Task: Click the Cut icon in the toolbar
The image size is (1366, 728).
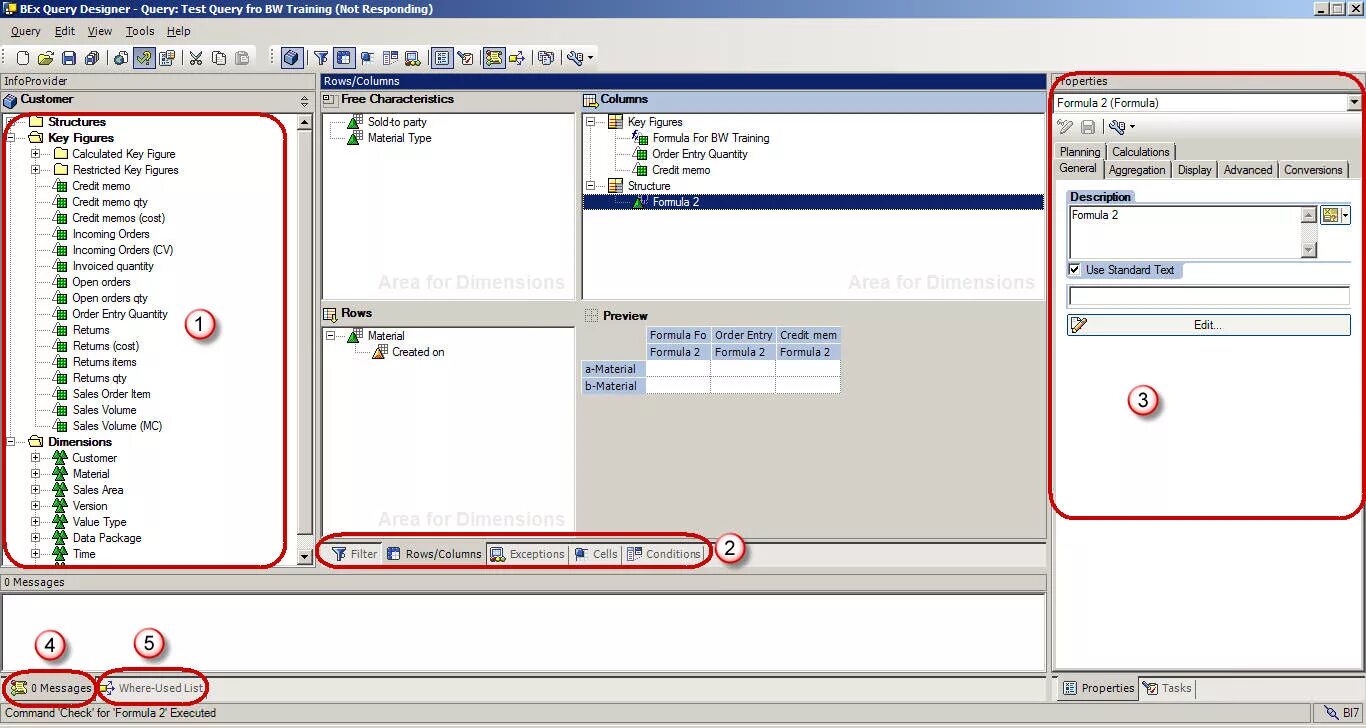Action: pos(195,57)
